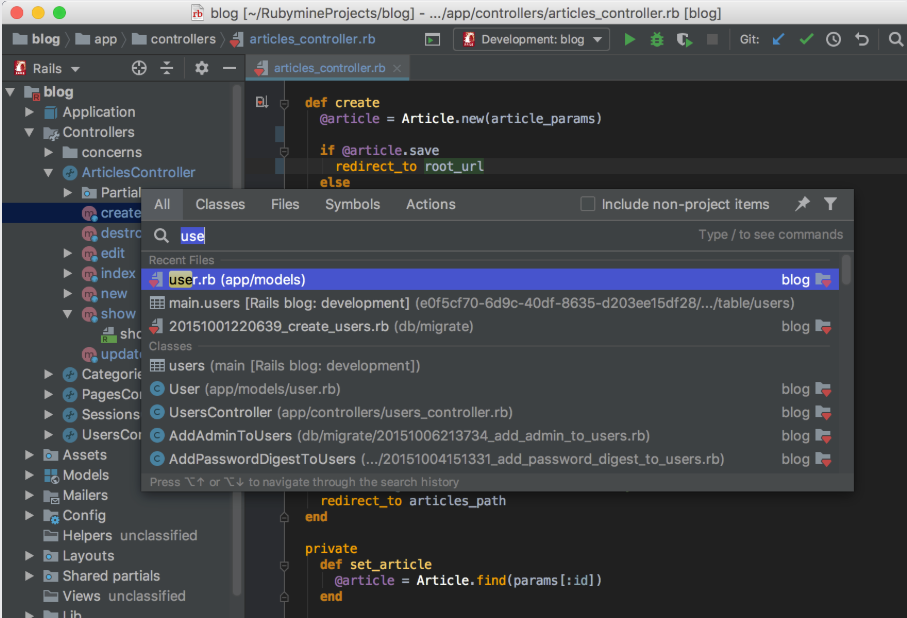Click the Stop square button in toolbar
The height and width of the screenshot is (618, 907).
712,39
